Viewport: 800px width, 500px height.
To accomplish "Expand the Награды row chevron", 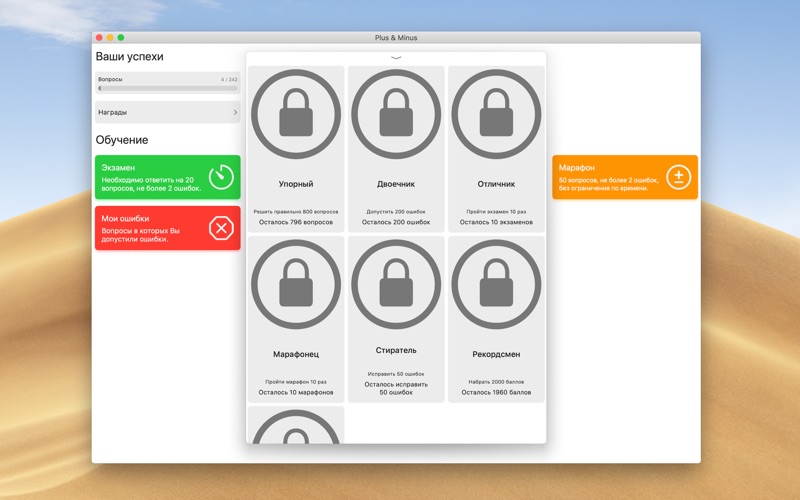I will tap(235, 112).
